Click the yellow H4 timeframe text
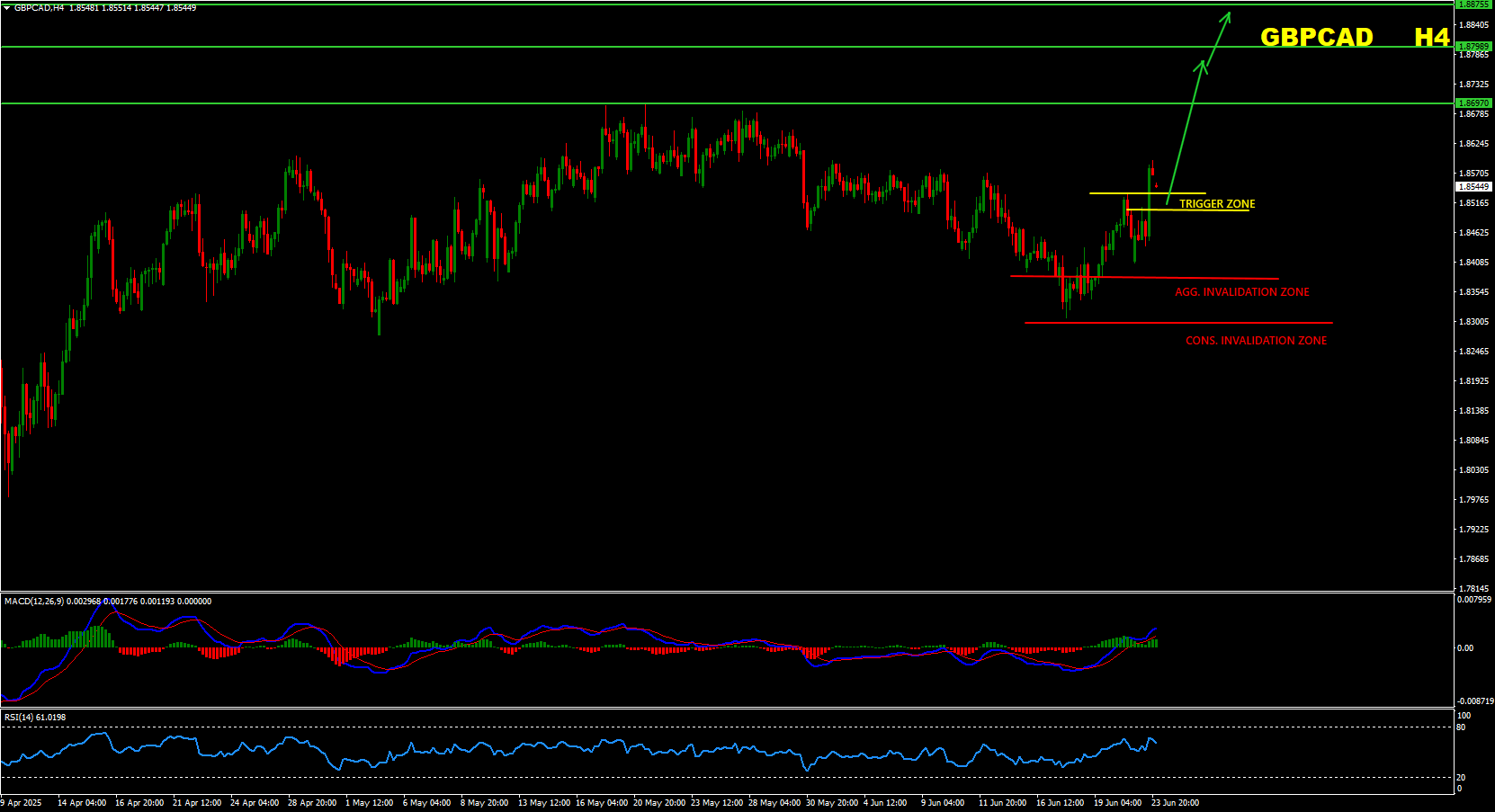Viewport: 1495px width, 812px height. 1431,37
